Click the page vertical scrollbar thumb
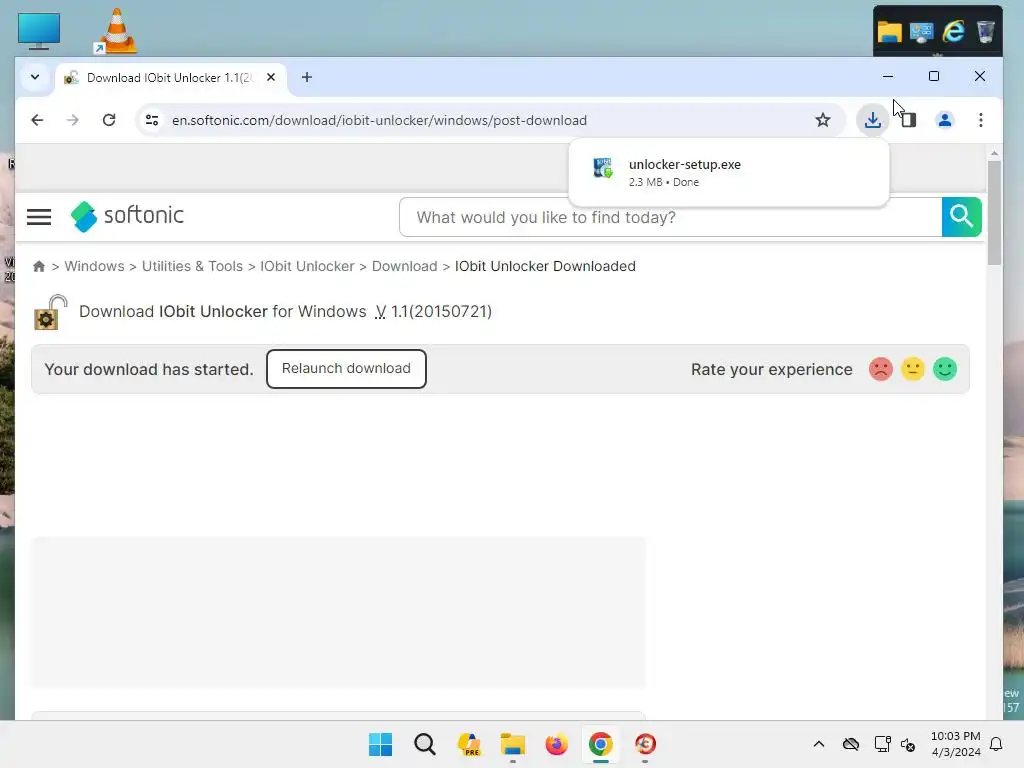The width and height of the screenshot is (1024, 768). [x=994, y=213]
